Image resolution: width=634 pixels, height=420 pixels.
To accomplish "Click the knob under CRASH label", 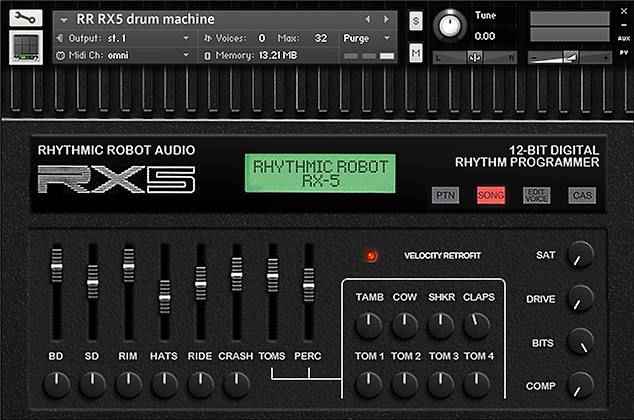I will (x=237, y=385).
